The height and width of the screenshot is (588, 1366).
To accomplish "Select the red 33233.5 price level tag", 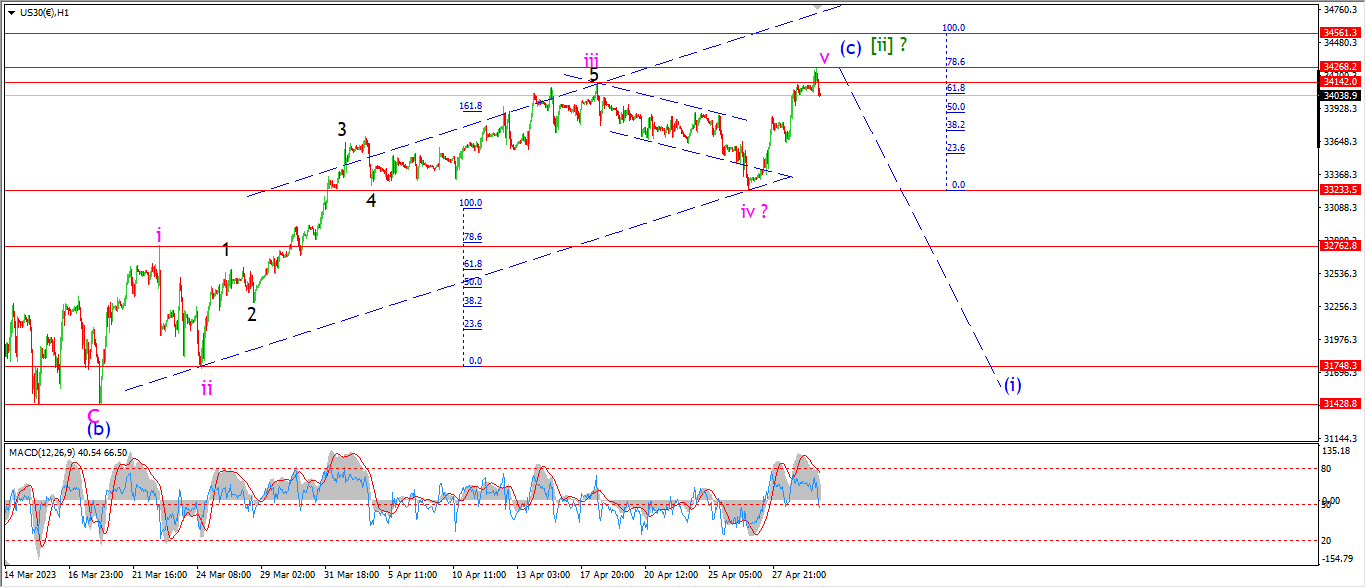I will [x=1340, y=189].
